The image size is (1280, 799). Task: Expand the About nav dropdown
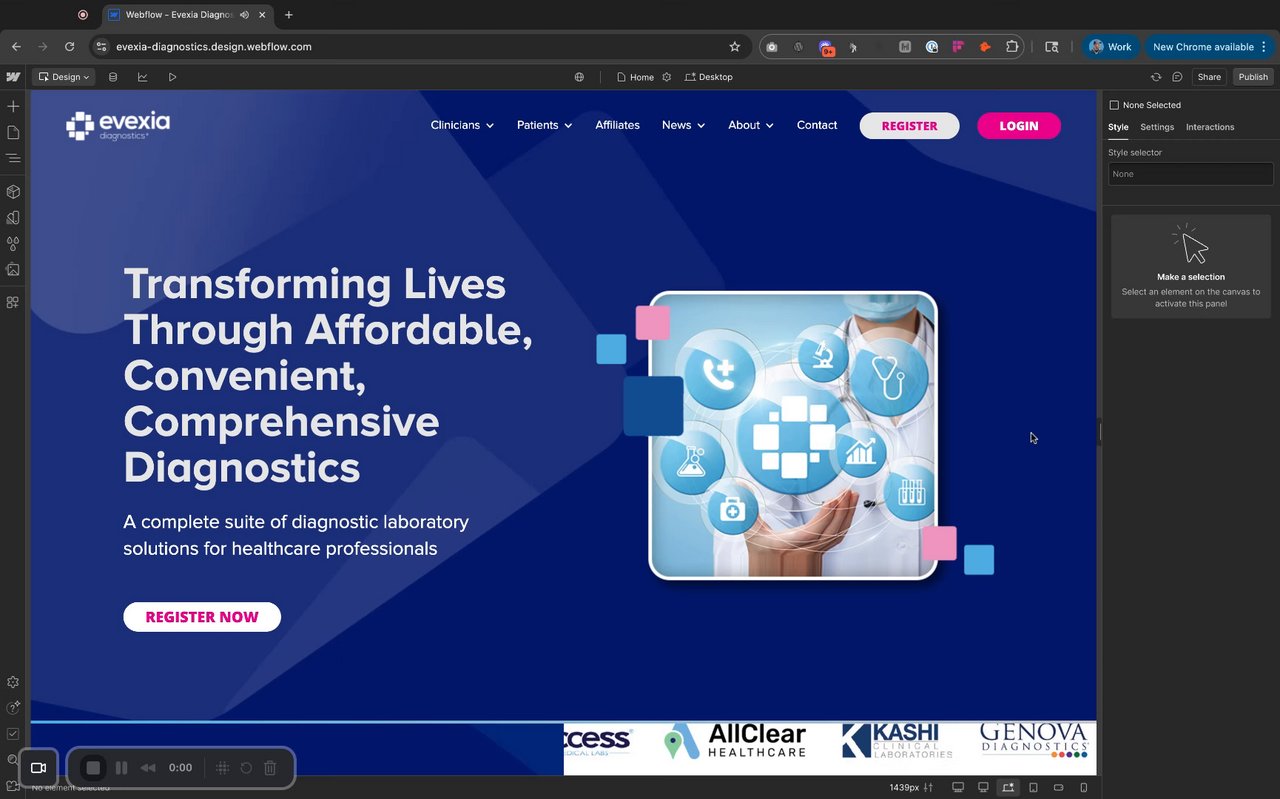tap(751, 125)
